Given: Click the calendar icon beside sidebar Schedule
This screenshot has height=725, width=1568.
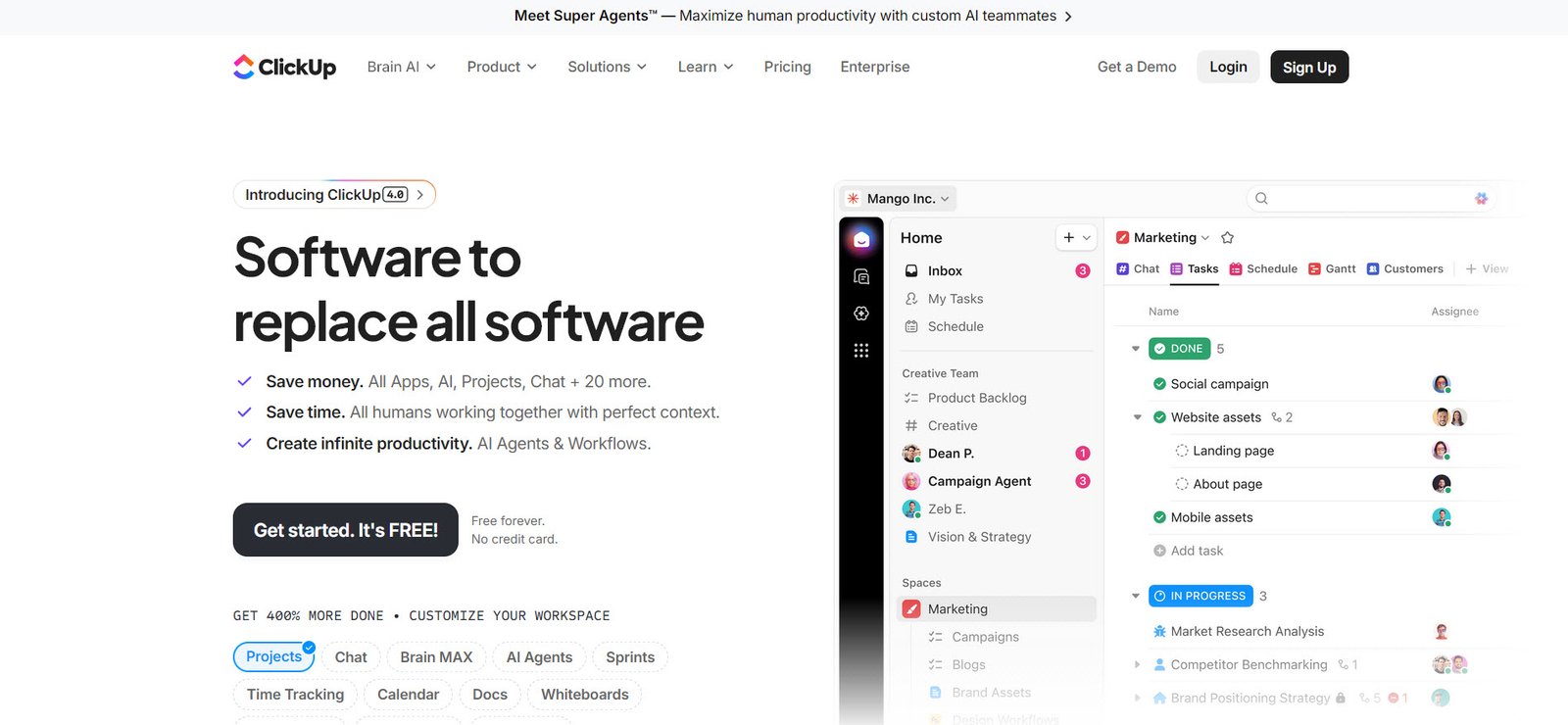Looking at the screenshot, I should coord(911,326).
